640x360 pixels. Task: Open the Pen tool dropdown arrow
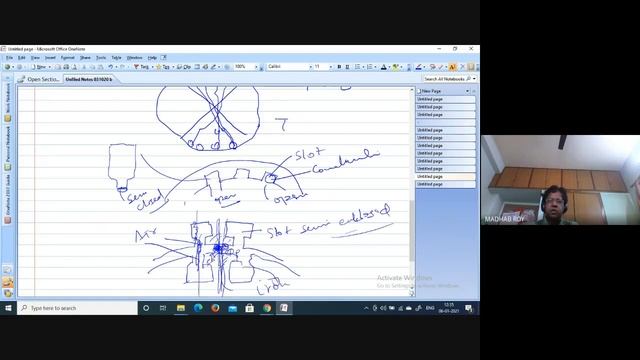pyautogui.click(x=218, y=67)
